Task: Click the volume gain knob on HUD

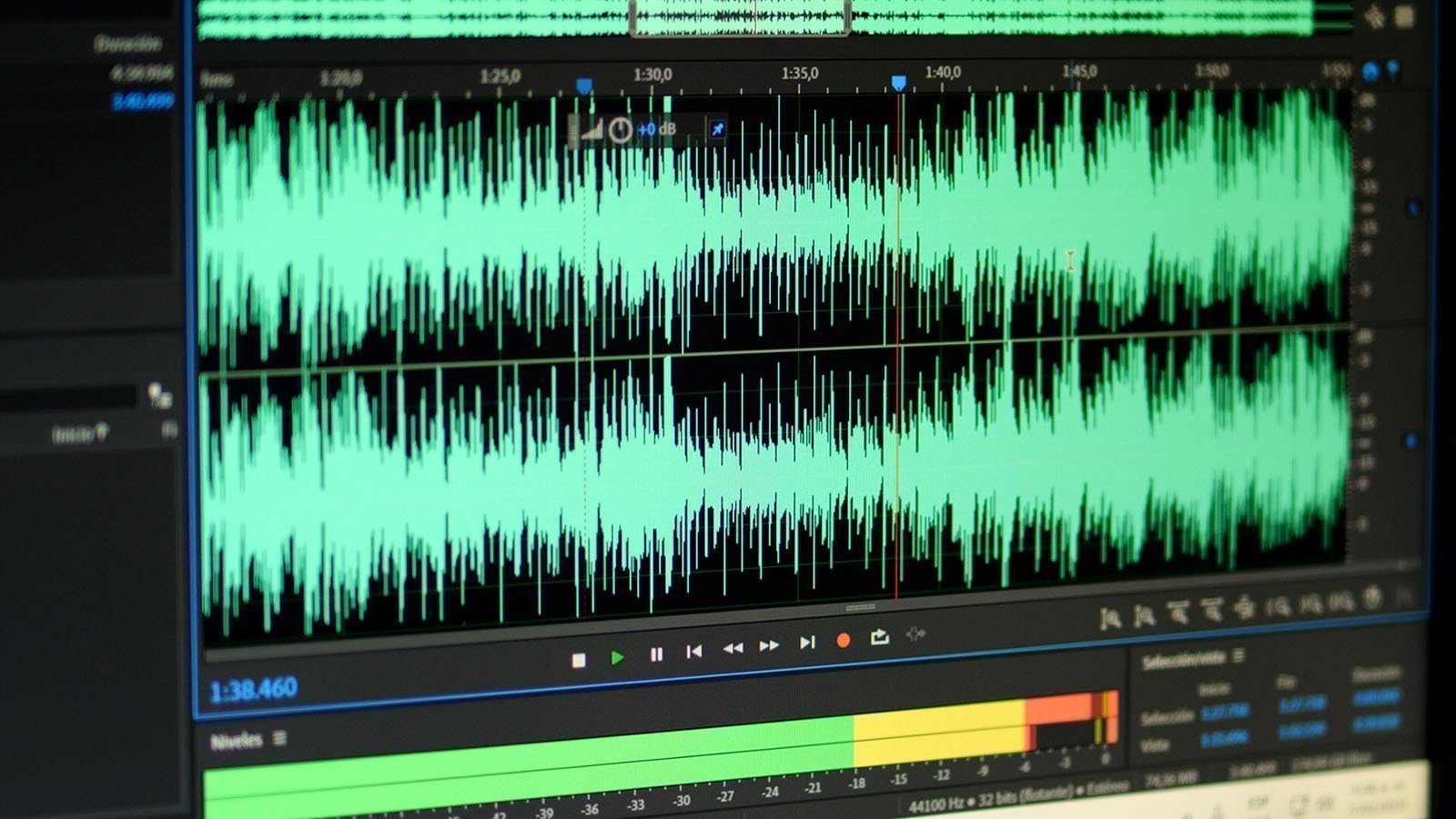Action: (x=620, y=130)
